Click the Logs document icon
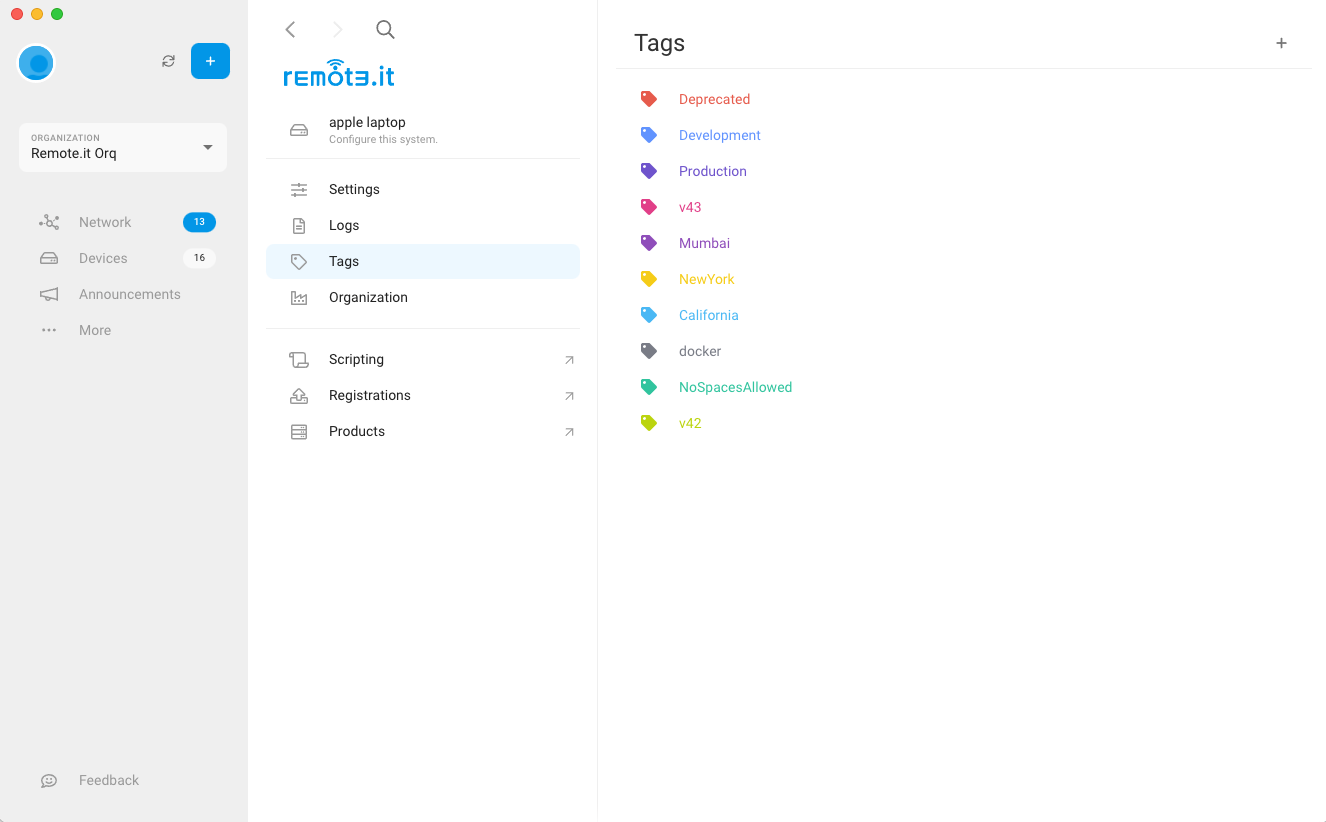The width and height of the screenshot is (1326, 822). click(299, 225)
